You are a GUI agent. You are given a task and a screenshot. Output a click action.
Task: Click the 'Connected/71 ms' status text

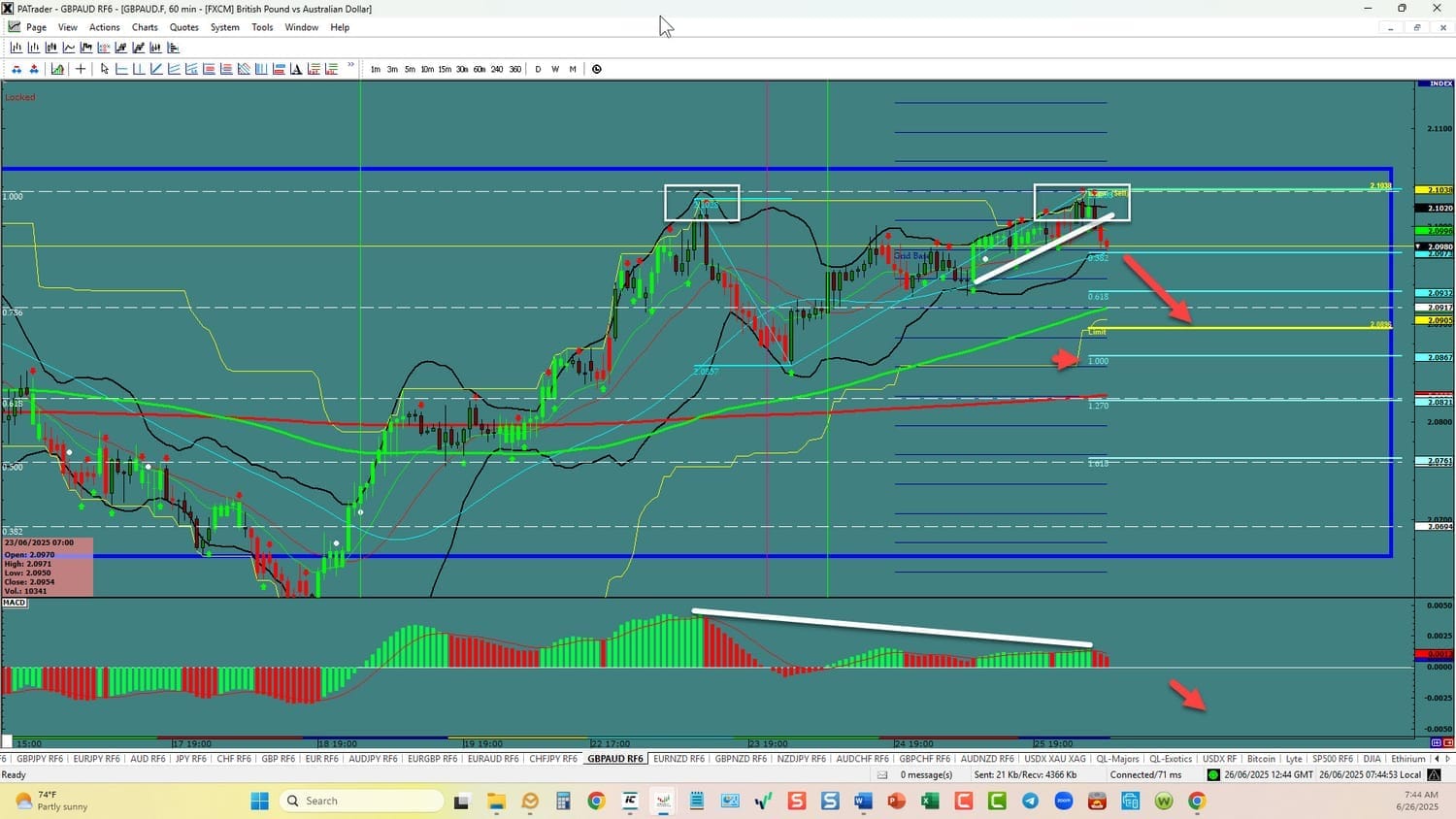1146,774
